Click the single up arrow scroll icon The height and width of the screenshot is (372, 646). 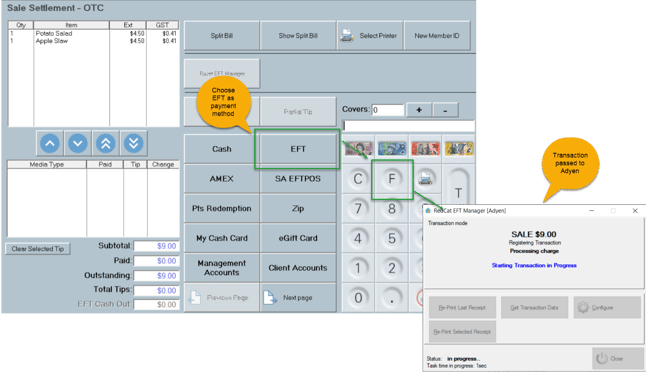click(x=50, y=143)
